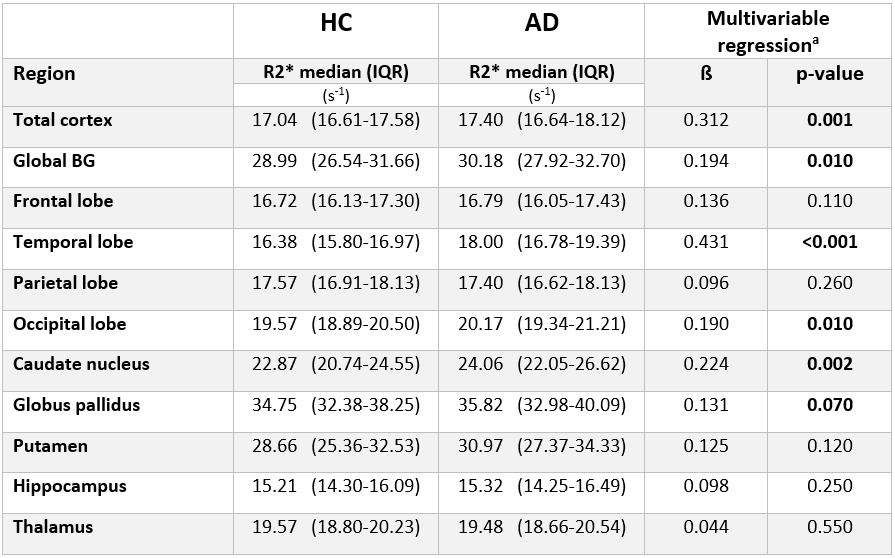The image size is (895, 558).
Task: Select the Frontal lobe row label
Action: point(63,201)
